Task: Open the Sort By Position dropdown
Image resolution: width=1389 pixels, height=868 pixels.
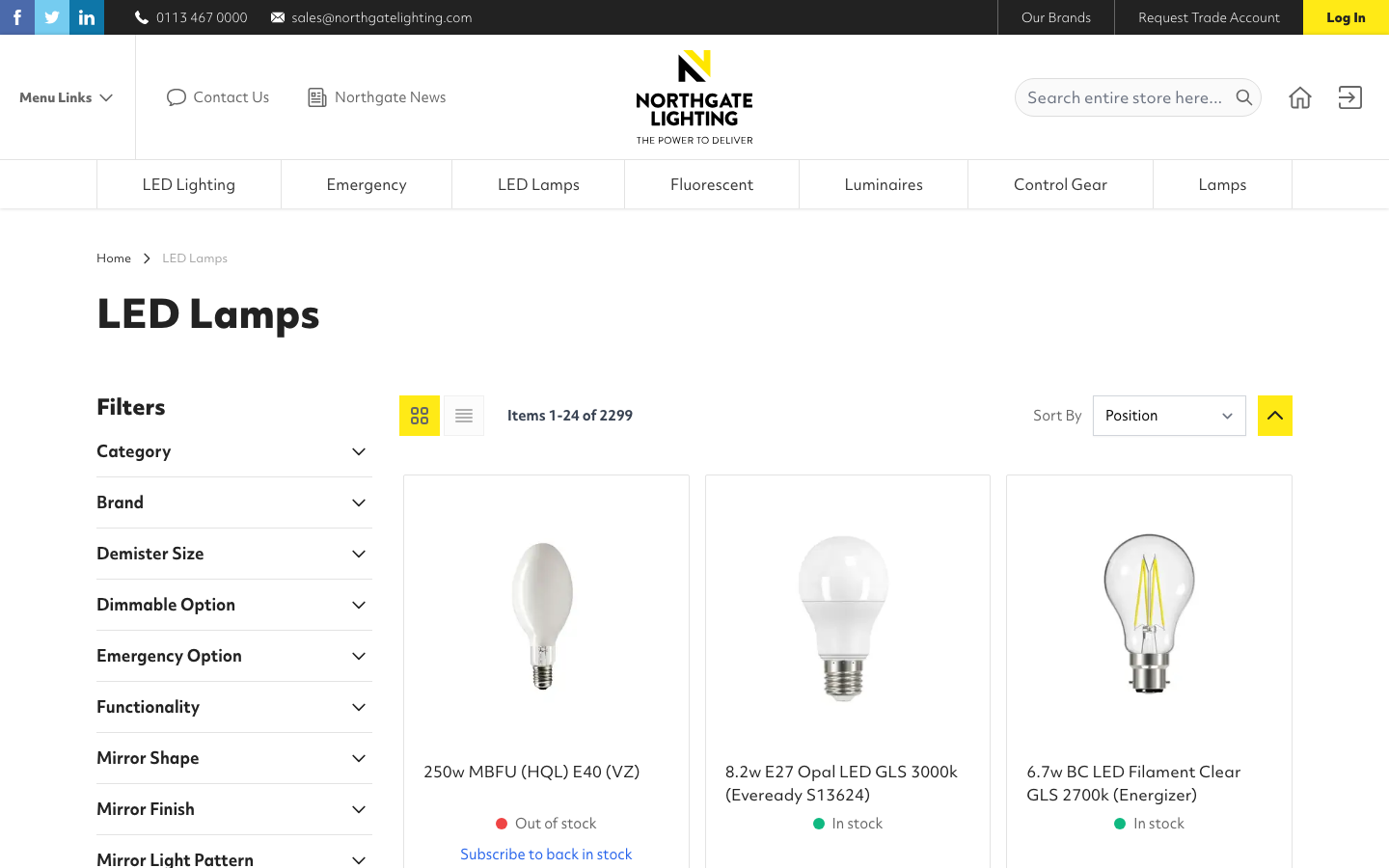Action: point(1169,416)
